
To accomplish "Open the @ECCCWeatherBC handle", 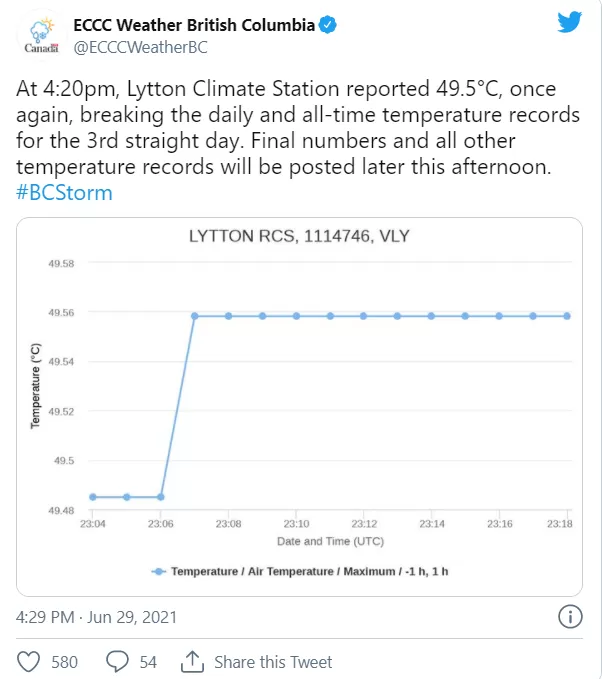I will [x=140, y=47].
